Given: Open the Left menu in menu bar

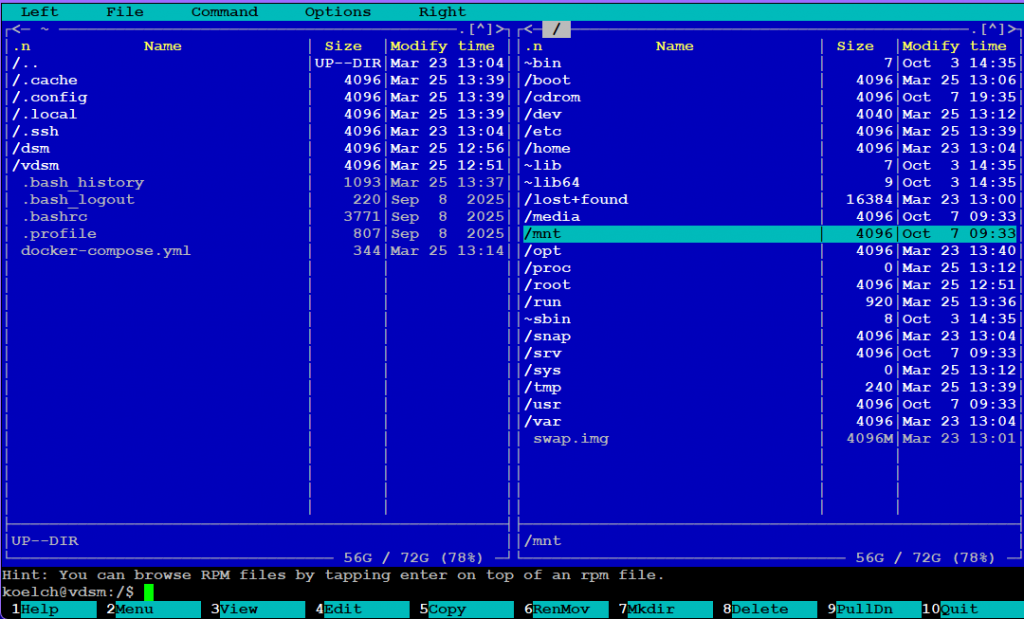Looking at the screenshot, I should (39, 12).
